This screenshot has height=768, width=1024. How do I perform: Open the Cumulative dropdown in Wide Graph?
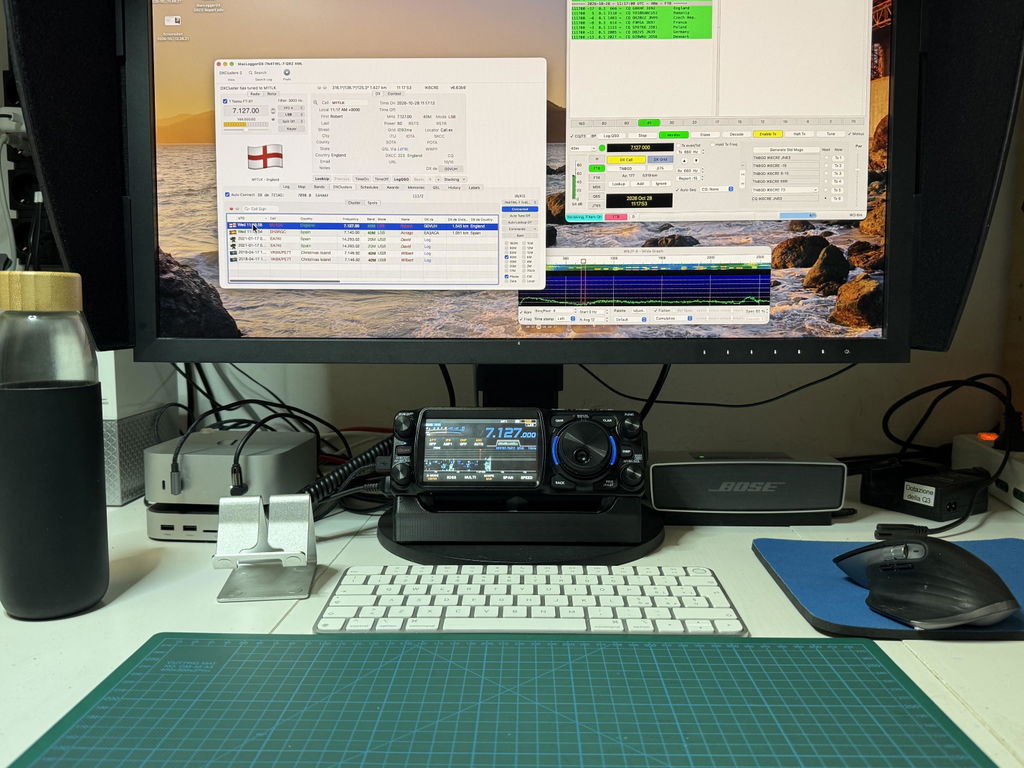pyautogui.click(x=673, y=318)
